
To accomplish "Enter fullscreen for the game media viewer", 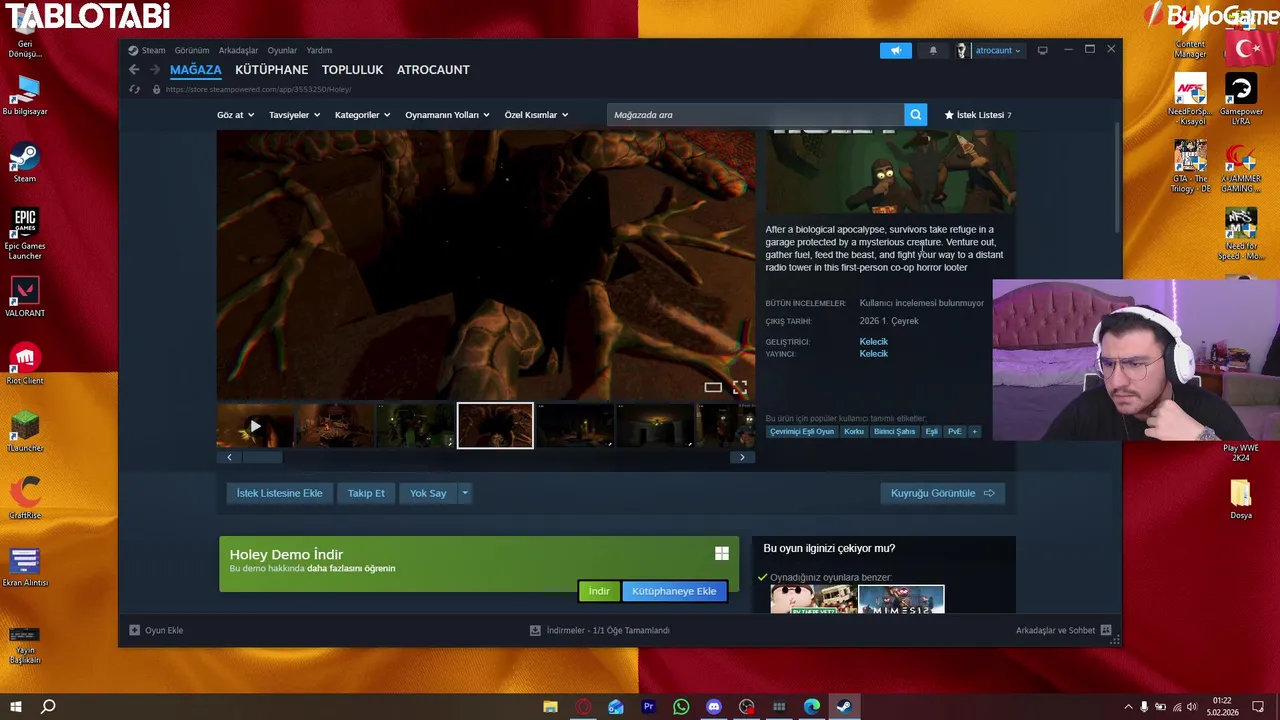I will click(740, 387).
